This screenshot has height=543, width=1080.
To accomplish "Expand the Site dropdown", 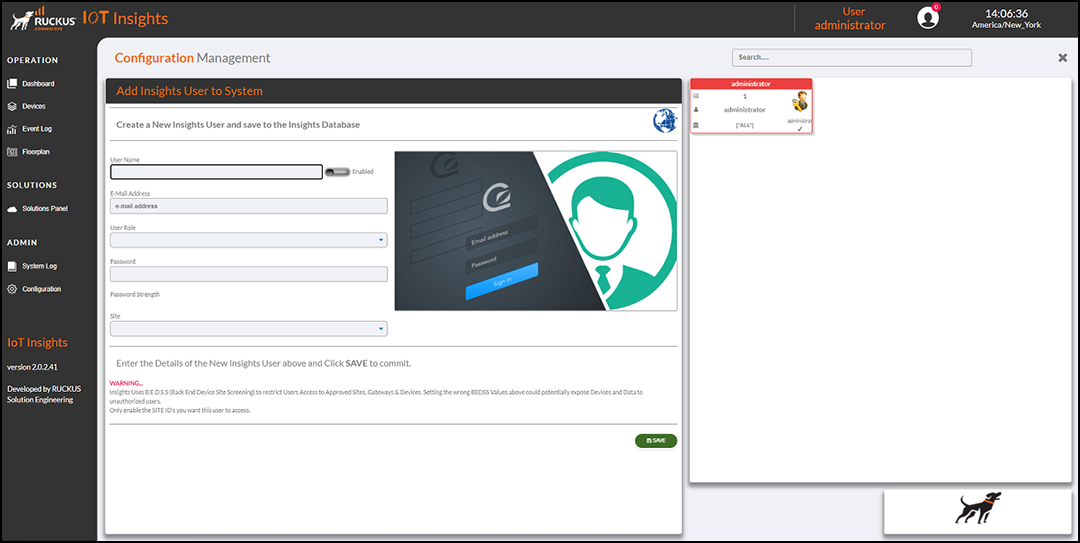I will point(249,329).
